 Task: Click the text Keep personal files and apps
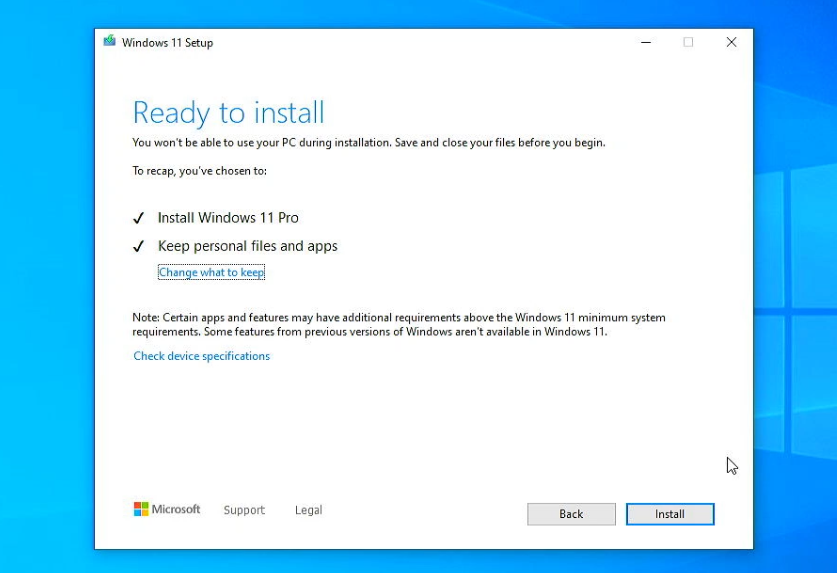coord(248,246)
